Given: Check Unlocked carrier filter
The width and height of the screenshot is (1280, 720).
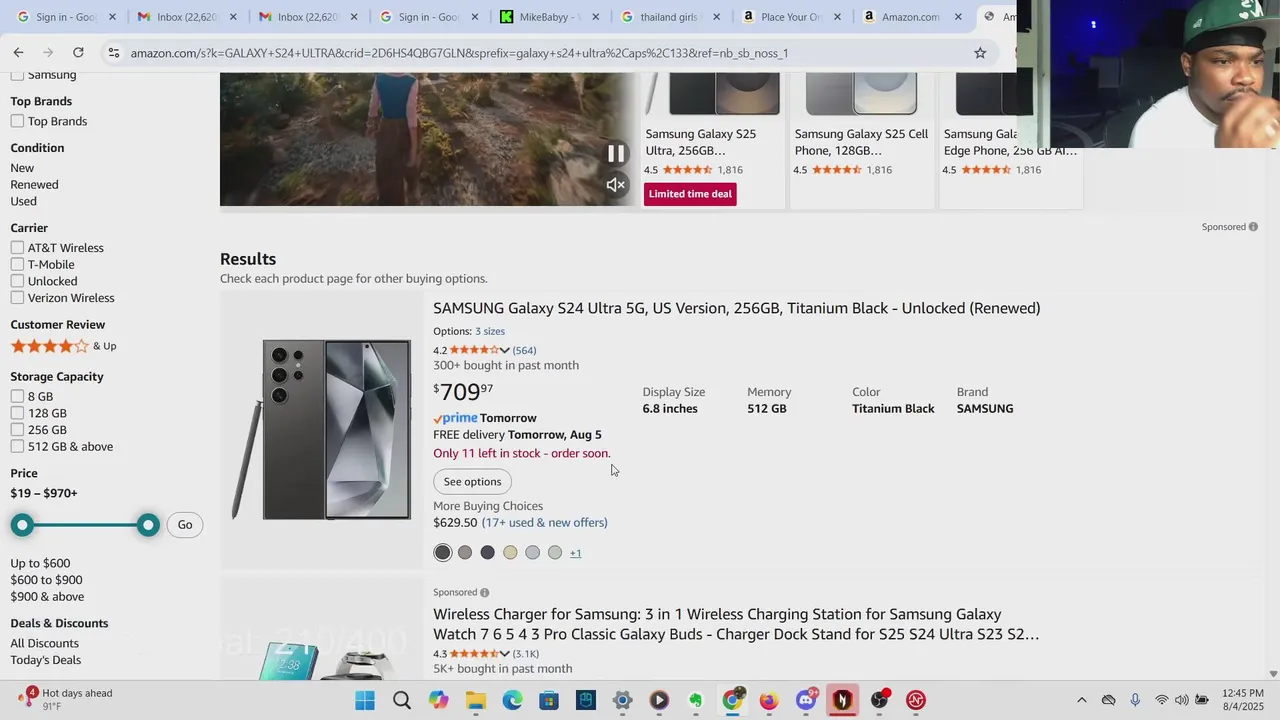Looking at the screenshot, I should point(17,281).
